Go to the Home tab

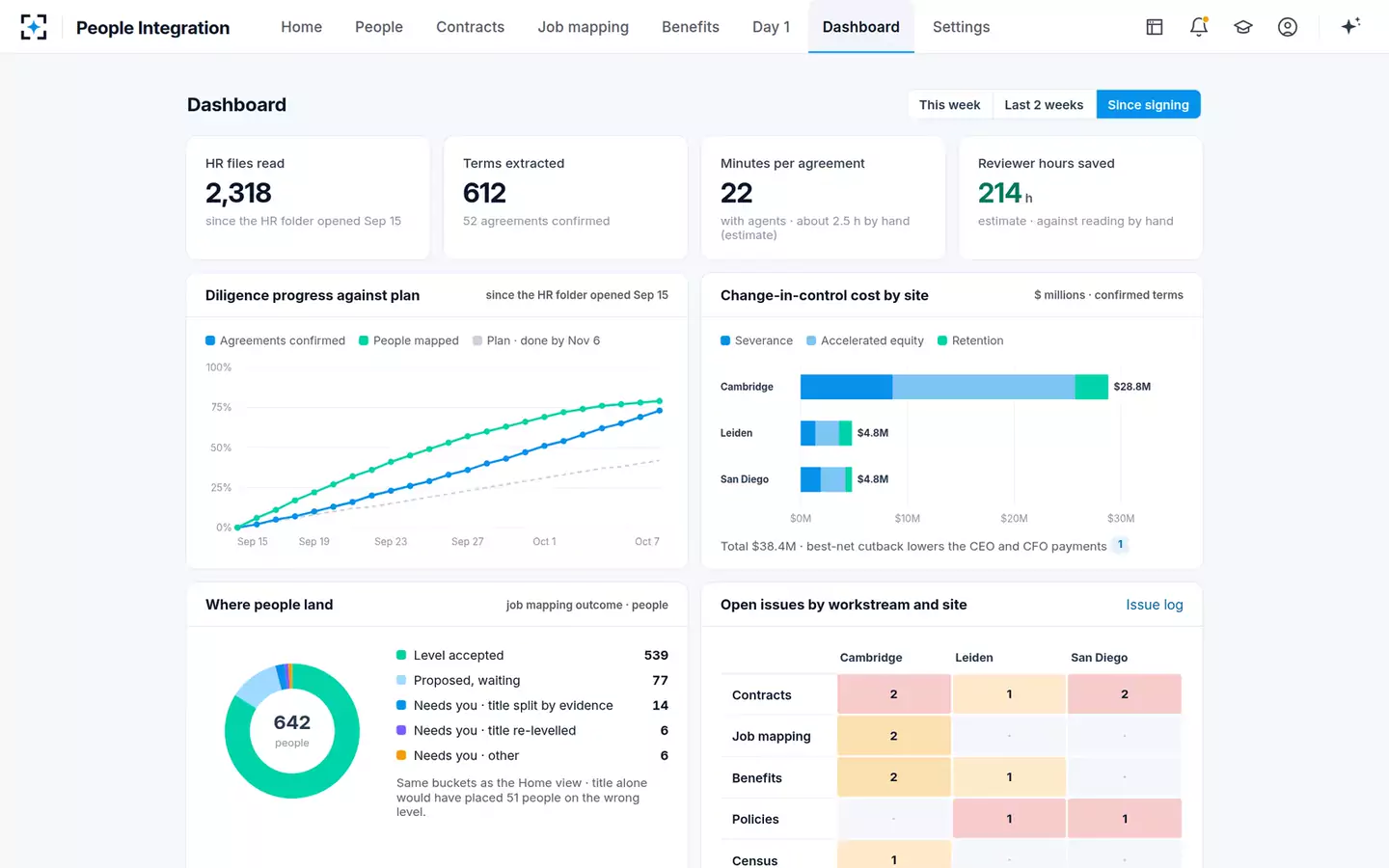302,27
